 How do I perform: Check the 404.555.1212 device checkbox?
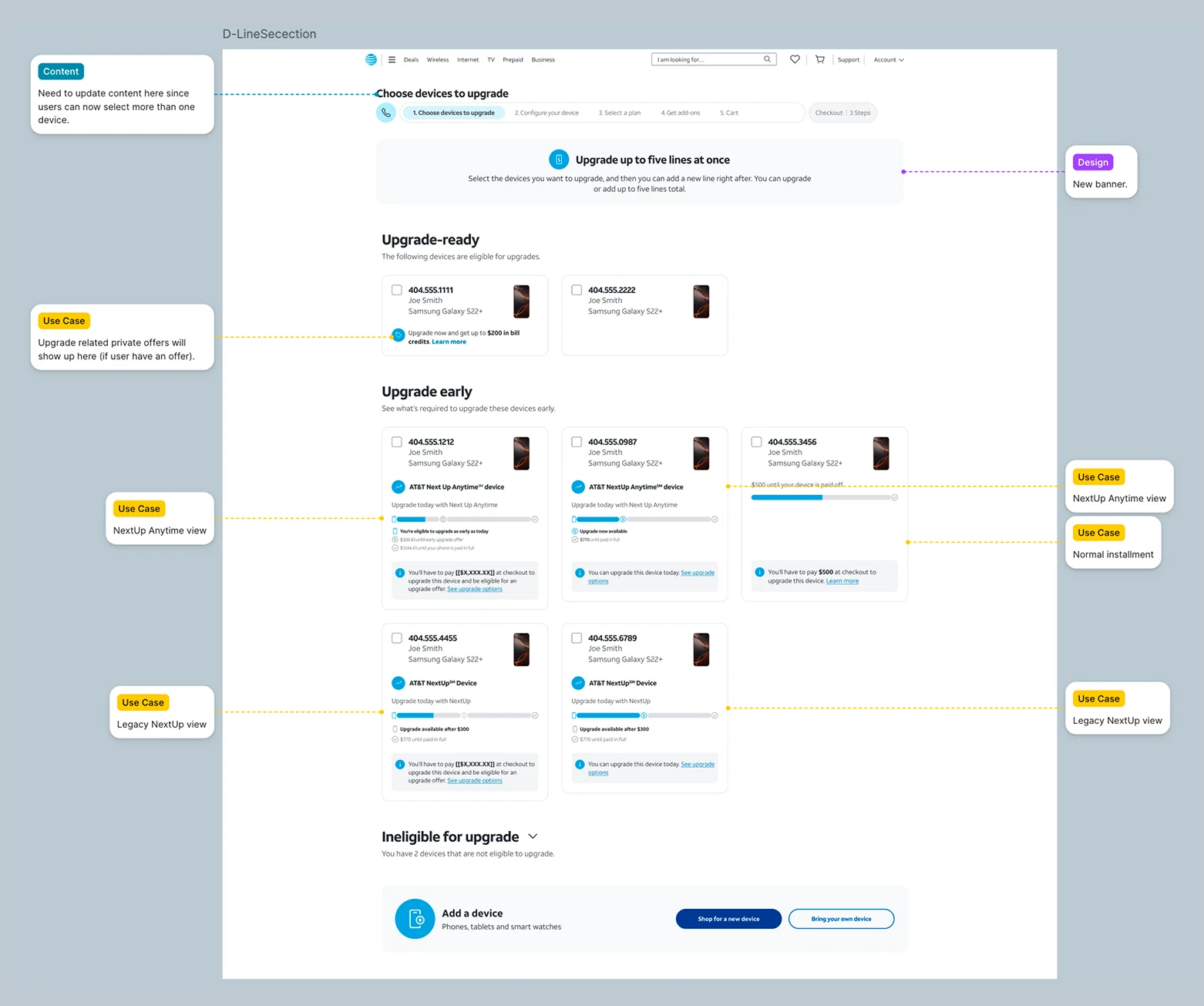tap(397, 442)
